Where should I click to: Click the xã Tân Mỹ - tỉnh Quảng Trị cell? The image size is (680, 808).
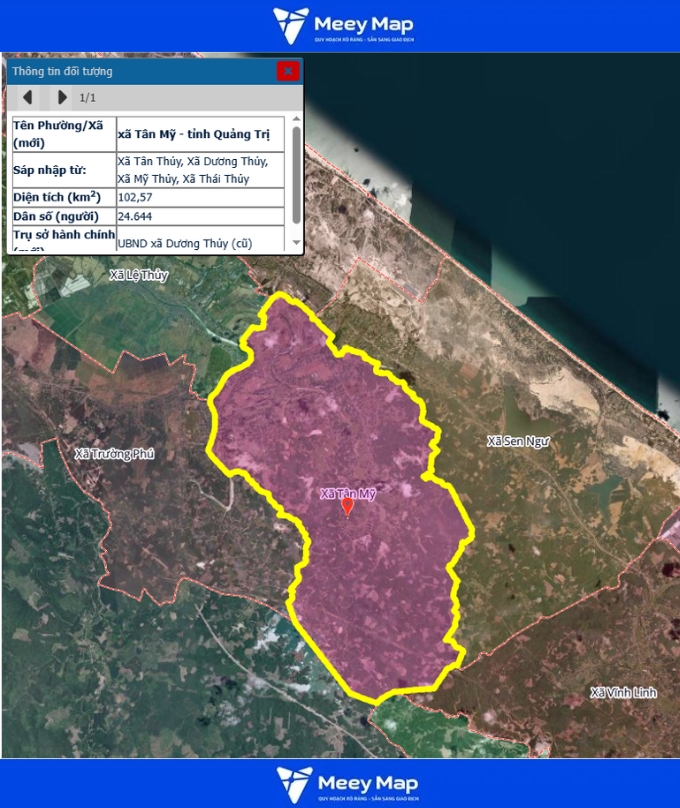(200, 135)
